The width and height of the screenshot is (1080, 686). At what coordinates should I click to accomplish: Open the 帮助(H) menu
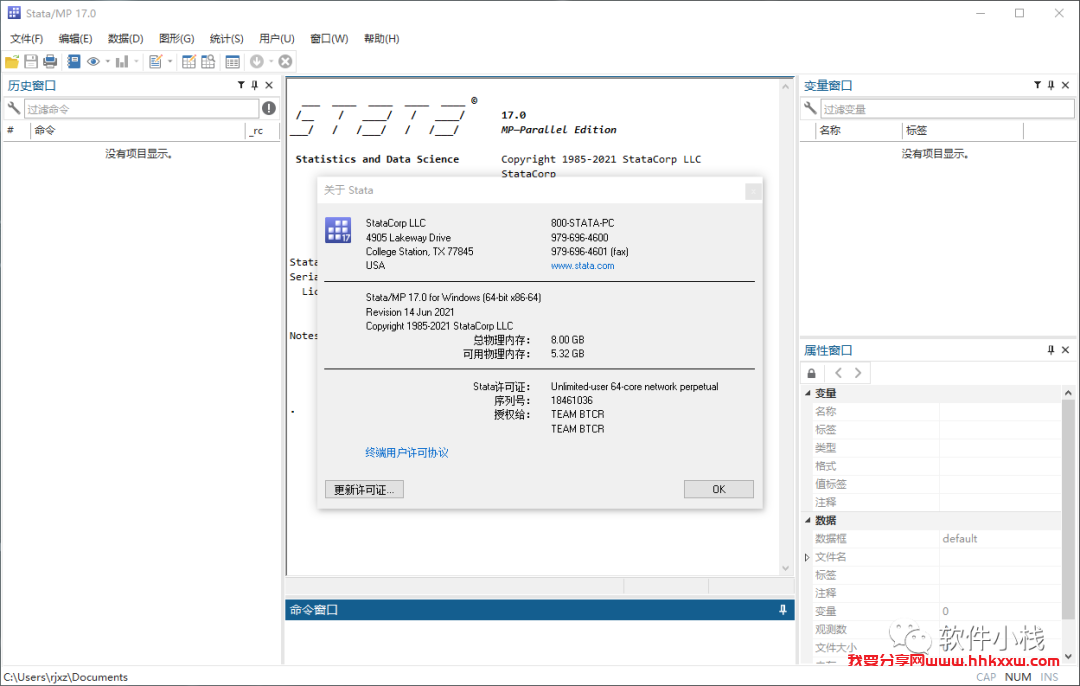(382, 39)
